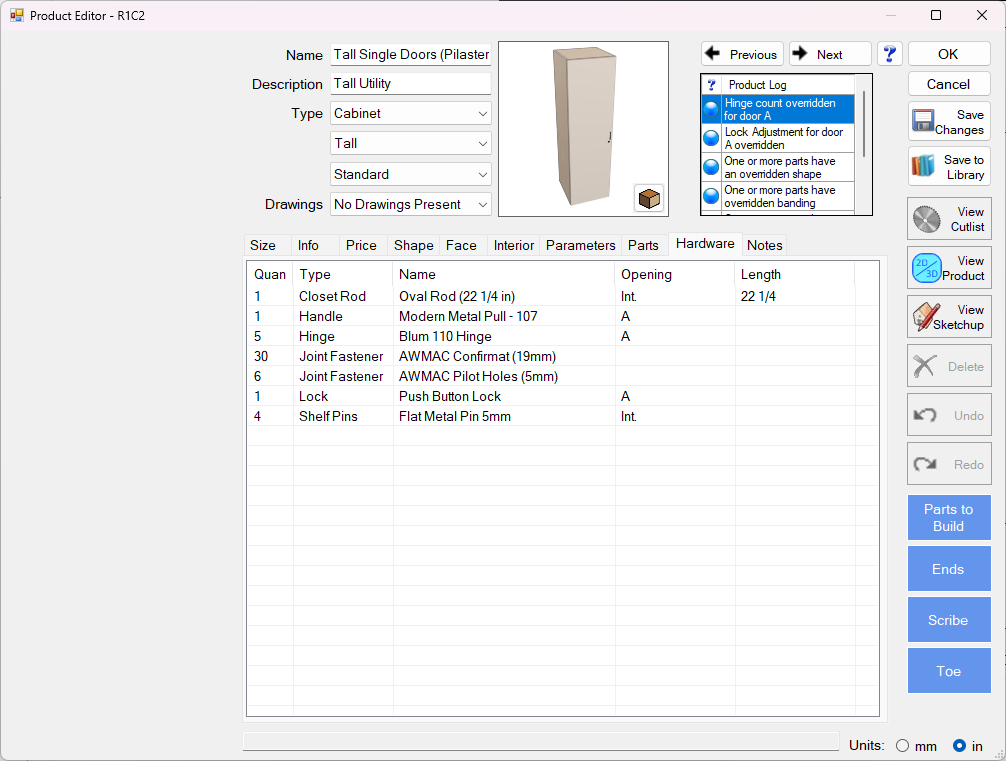Click the Save Changes floppy disk button
Viewport: 1006px width, 761px height.
coord(948,122)
